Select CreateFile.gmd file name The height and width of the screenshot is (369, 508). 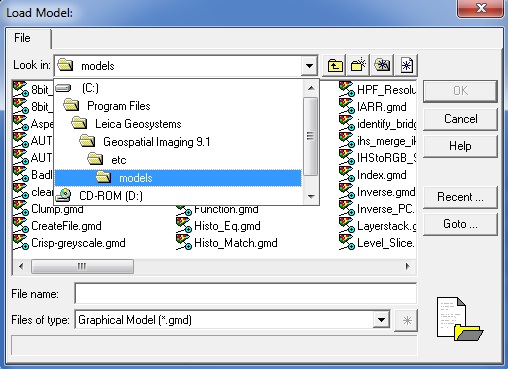tap(66, 226)
